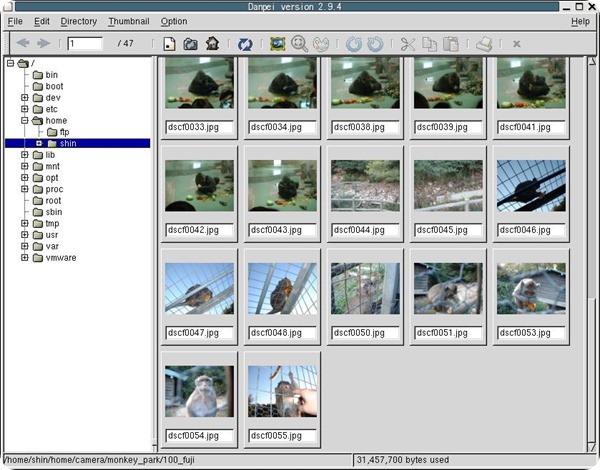The image size is (600, 470).
Task: Click the camera icon in toolbar
Action: [x=190, y=44]
